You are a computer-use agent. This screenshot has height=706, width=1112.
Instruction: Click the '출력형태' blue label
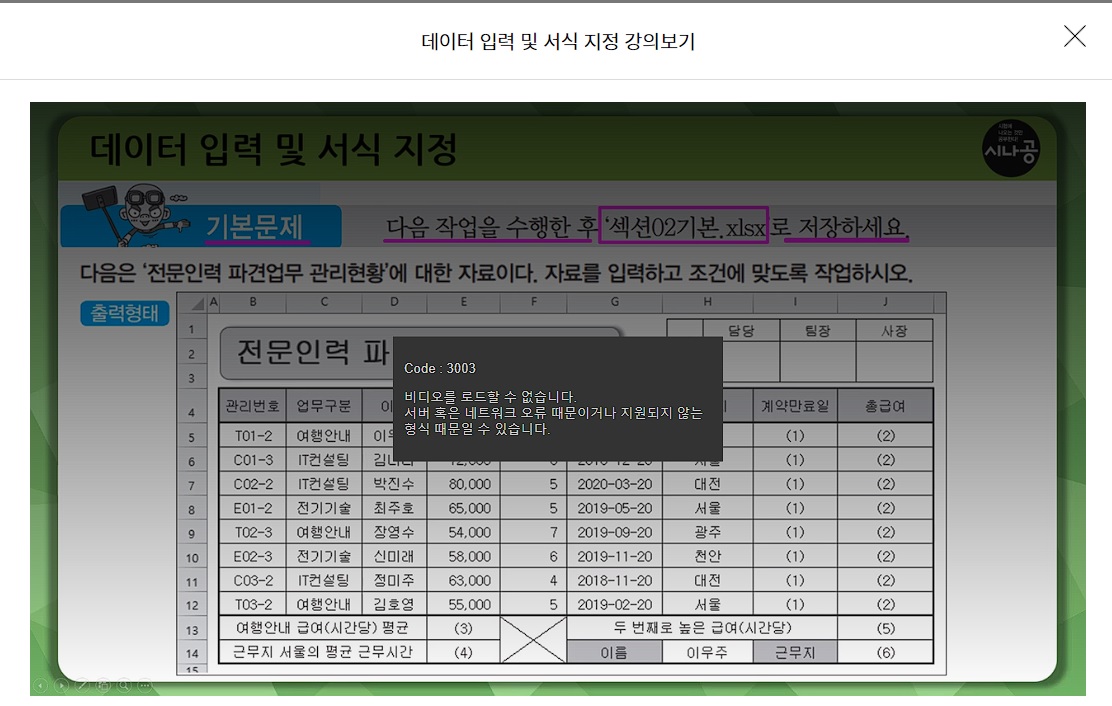click(125, 313)
